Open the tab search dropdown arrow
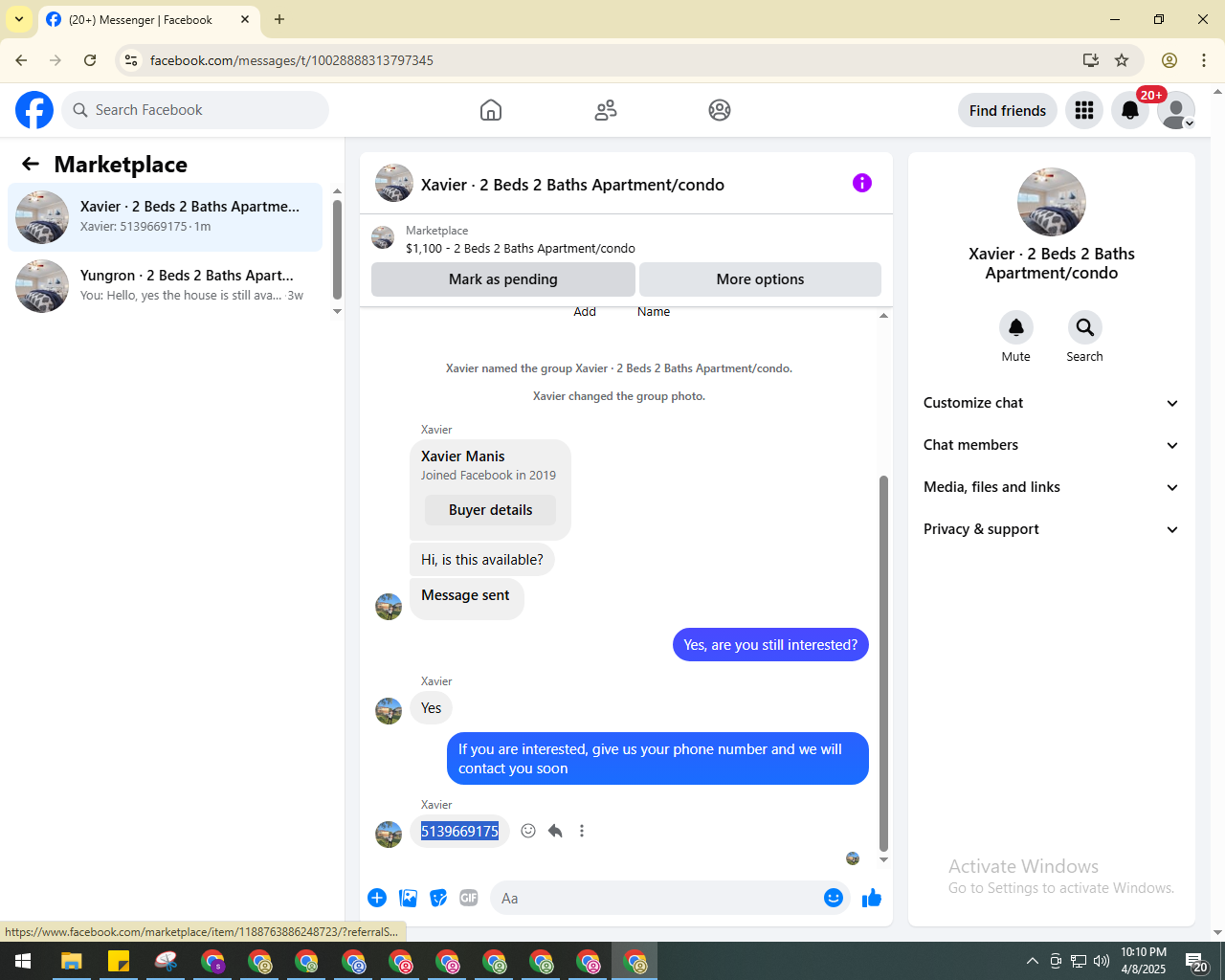This screenshot has width=1225, height=980. 19,19
